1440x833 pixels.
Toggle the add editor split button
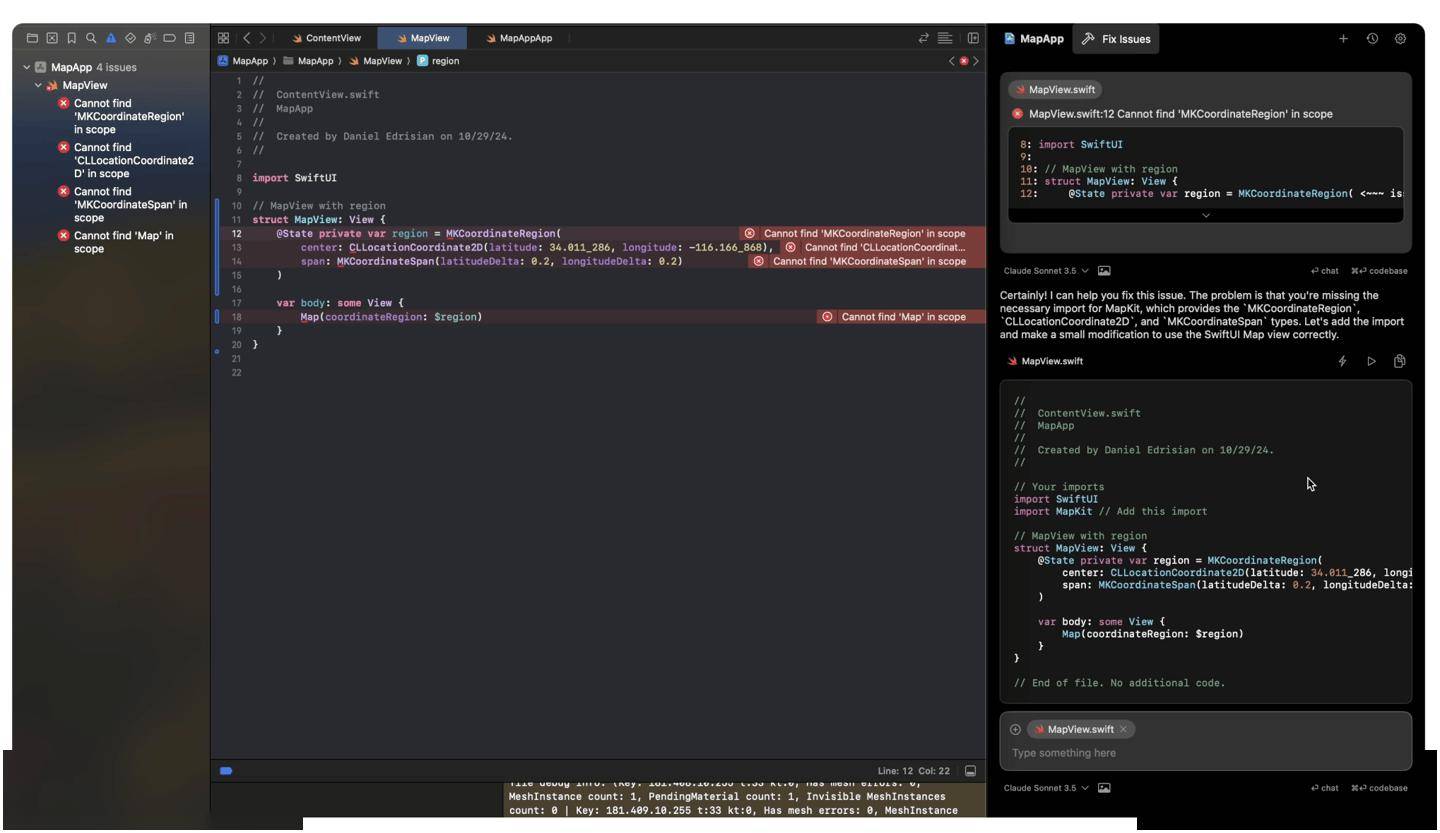click(x=972, y=38)
